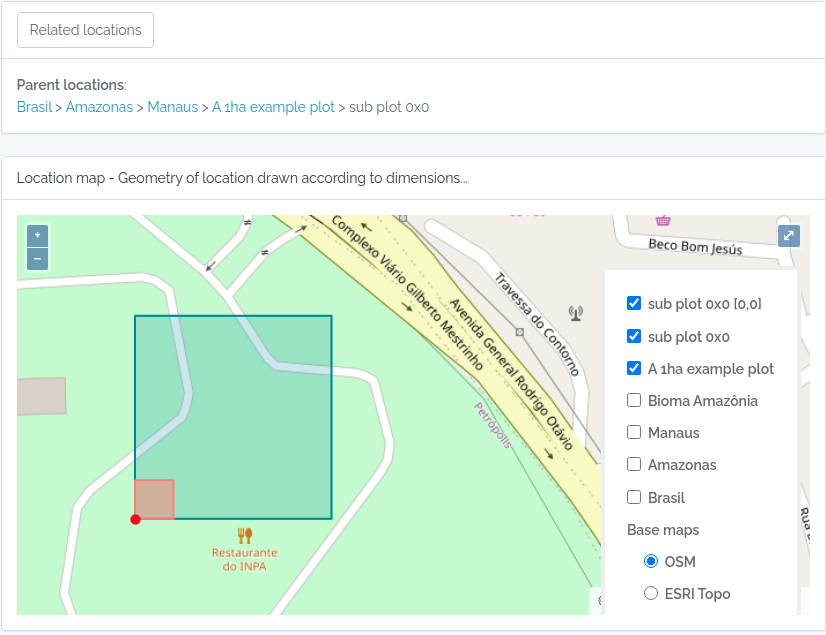The height and width of the screenshot is (635, 826).
Task: Click the small red subplot square
Action: coord(155,499)
